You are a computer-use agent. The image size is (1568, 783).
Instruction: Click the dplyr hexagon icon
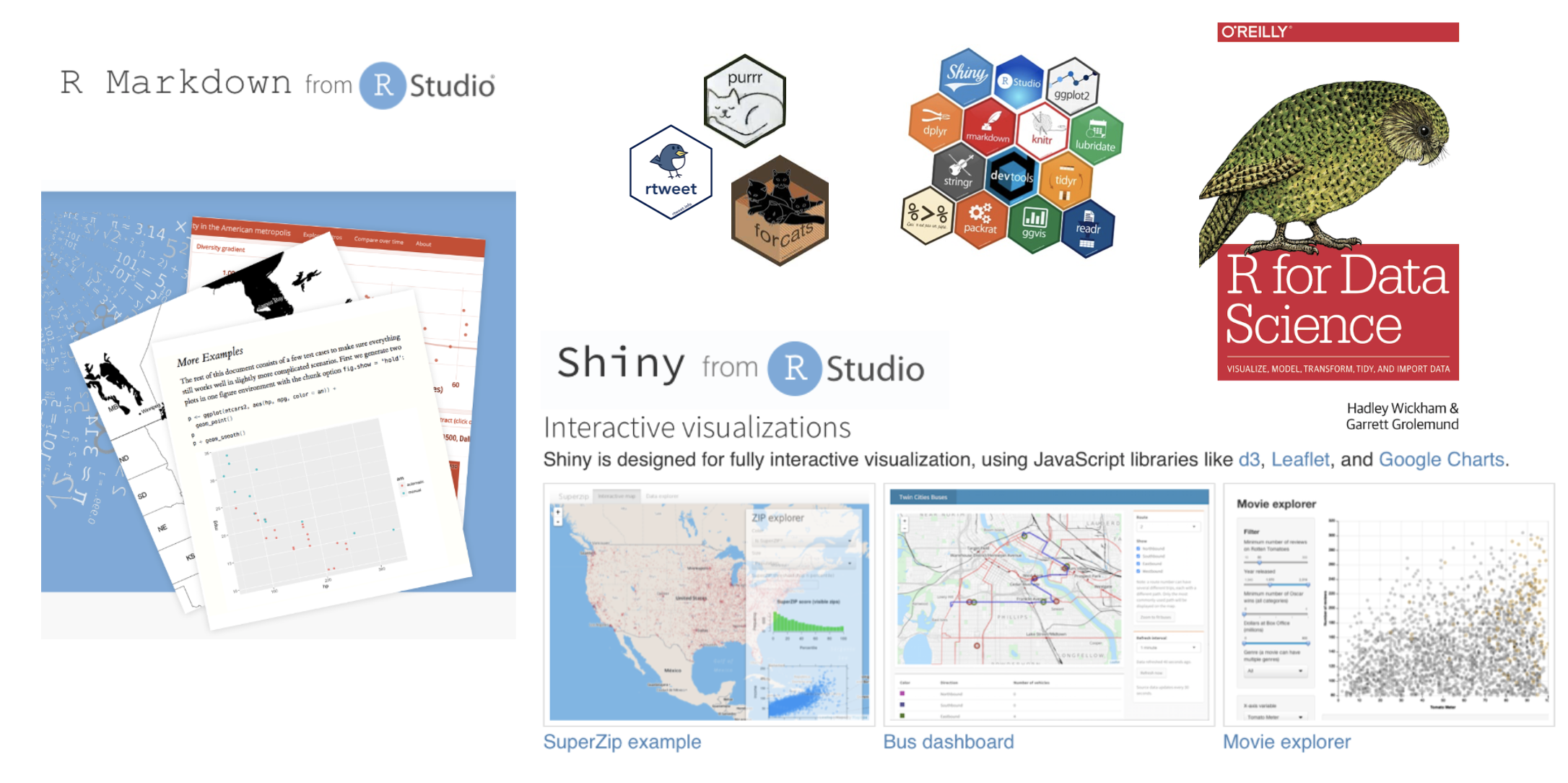[x=935, y=121]
